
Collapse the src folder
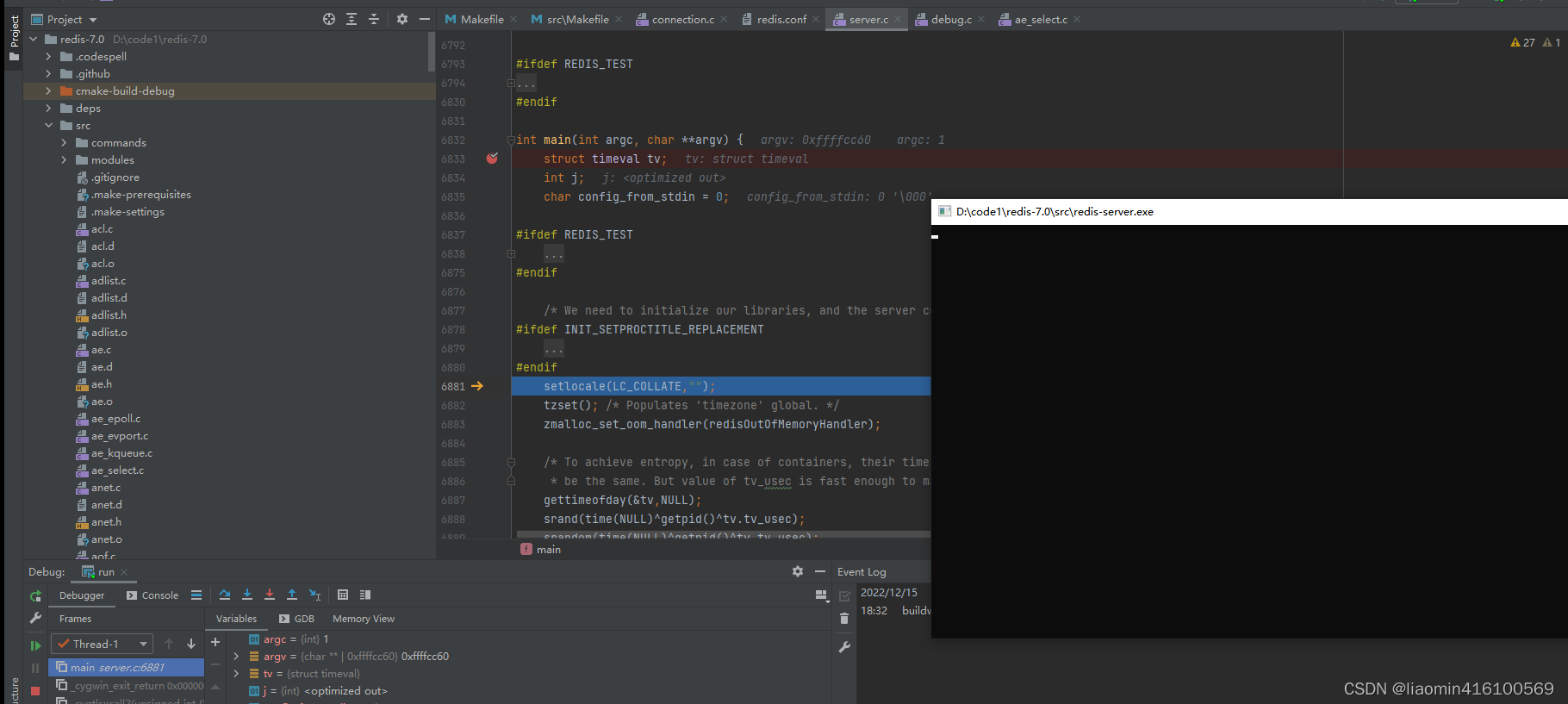(x=48, y=126)
